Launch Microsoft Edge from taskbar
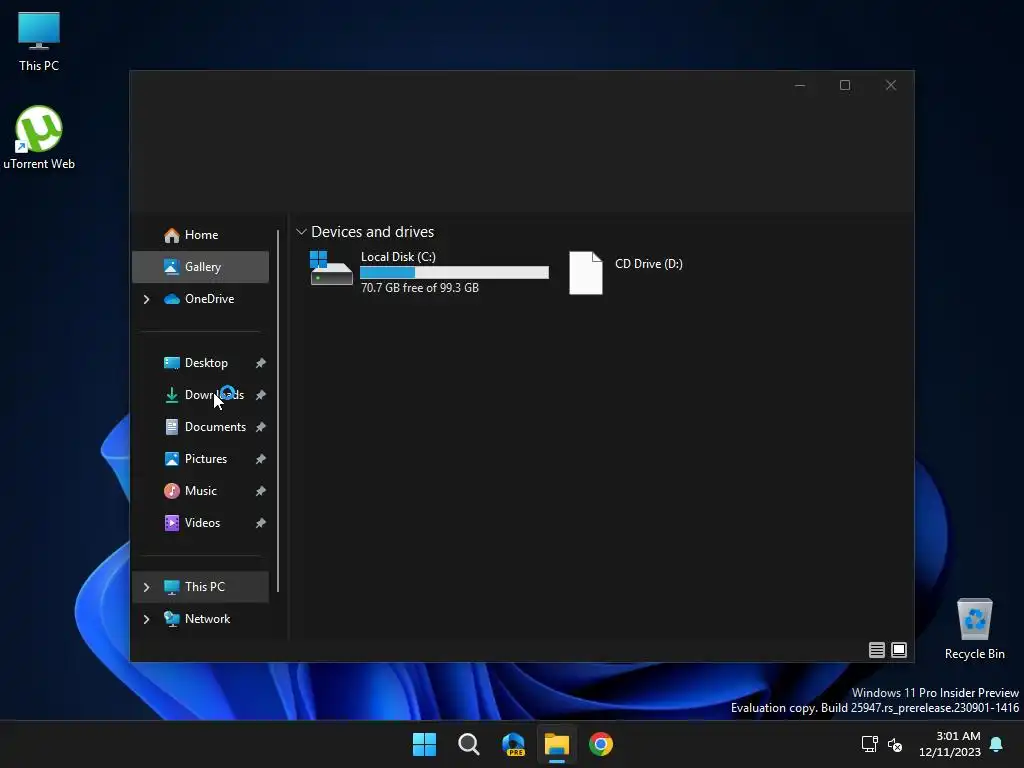This screenshot has width=1024, height=768. pyautogui.click(x=513, y=744)
